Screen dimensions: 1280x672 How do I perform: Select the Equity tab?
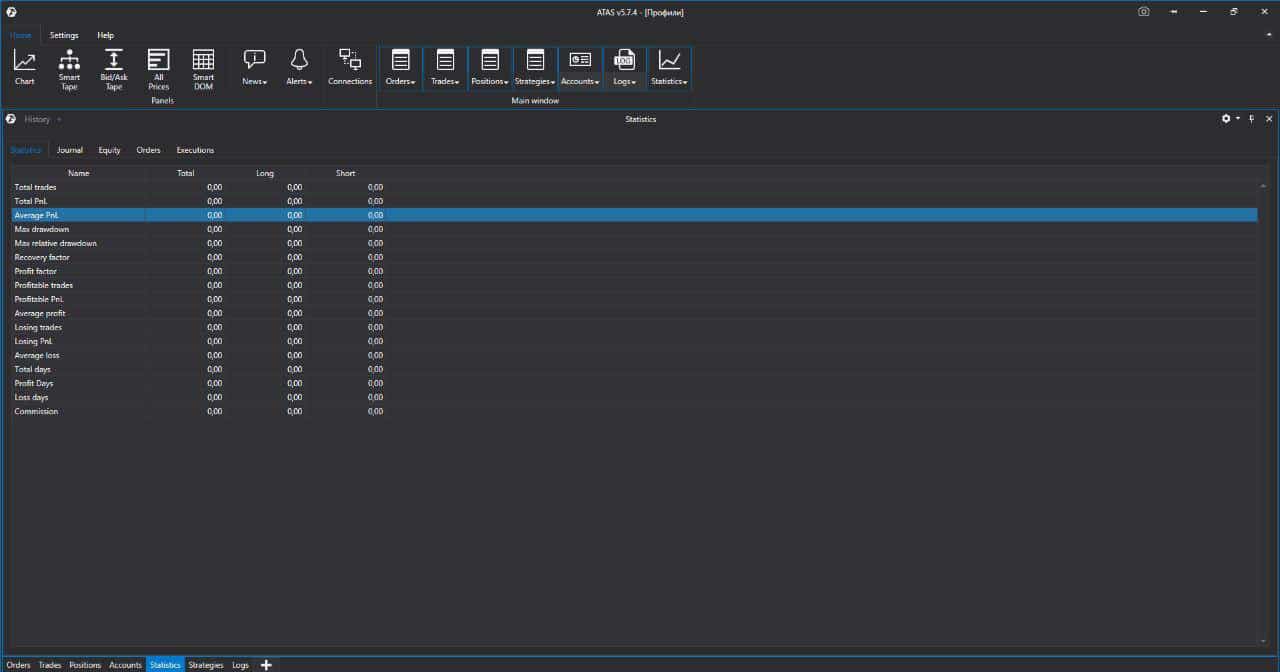[x=109, y=150]
